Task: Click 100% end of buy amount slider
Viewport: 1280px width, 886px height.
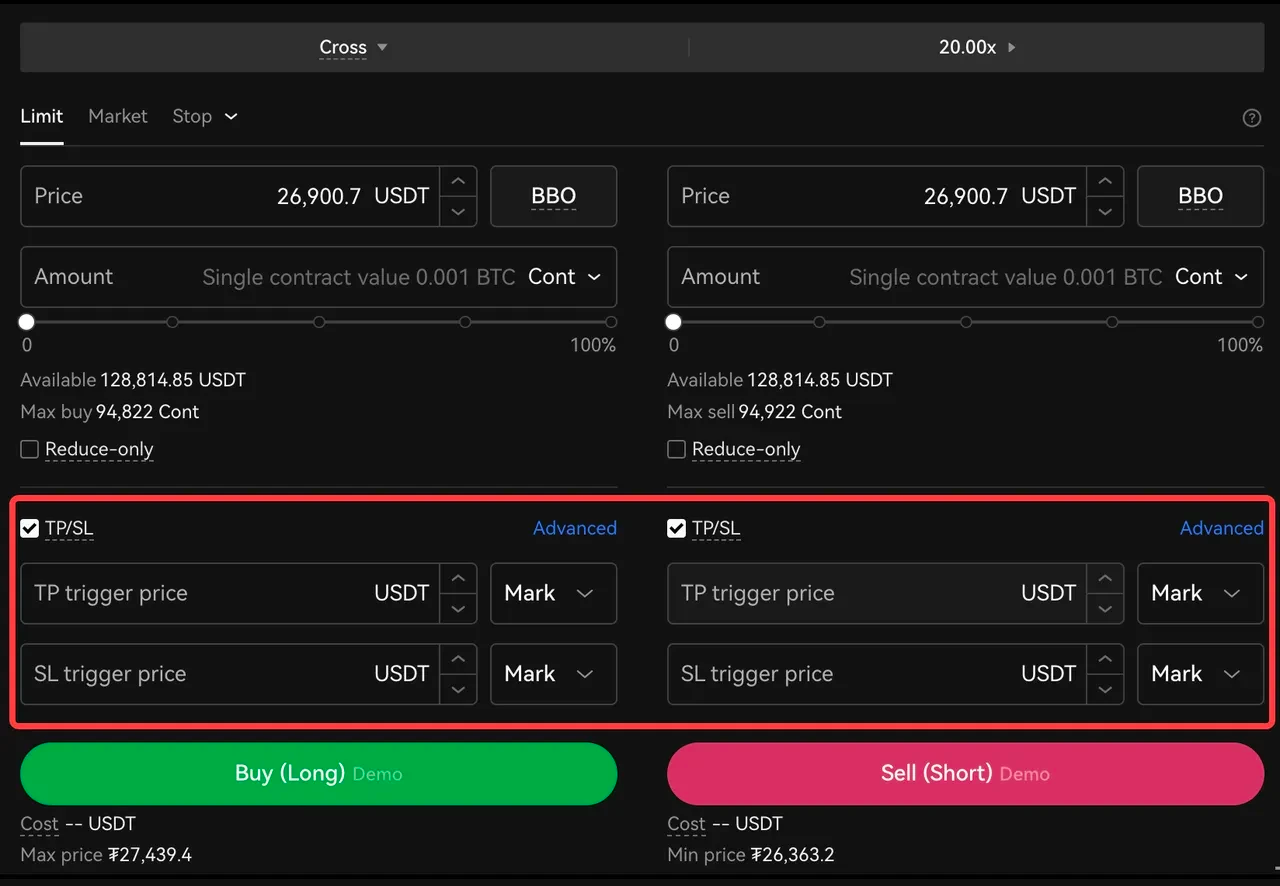Action: click(x=611, y=322)
